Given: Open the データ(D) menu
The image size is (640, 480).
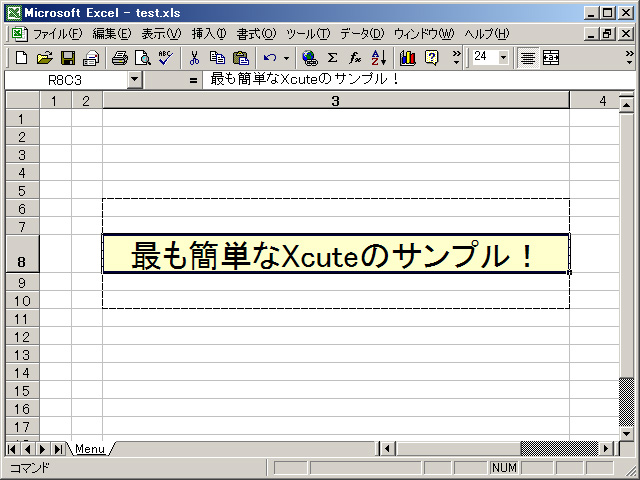Looking at the screenshot, I should [x=362, y=34].
